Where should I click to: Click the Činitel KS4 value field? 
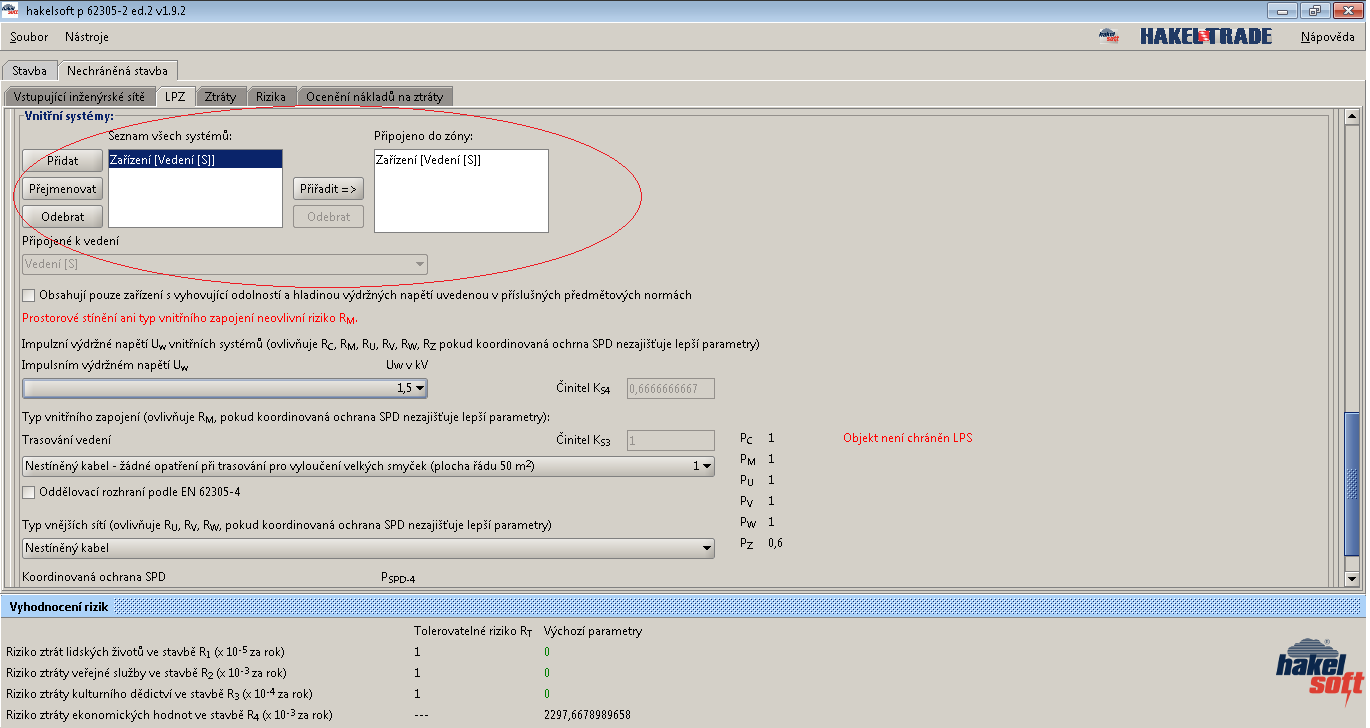point(670,388)
